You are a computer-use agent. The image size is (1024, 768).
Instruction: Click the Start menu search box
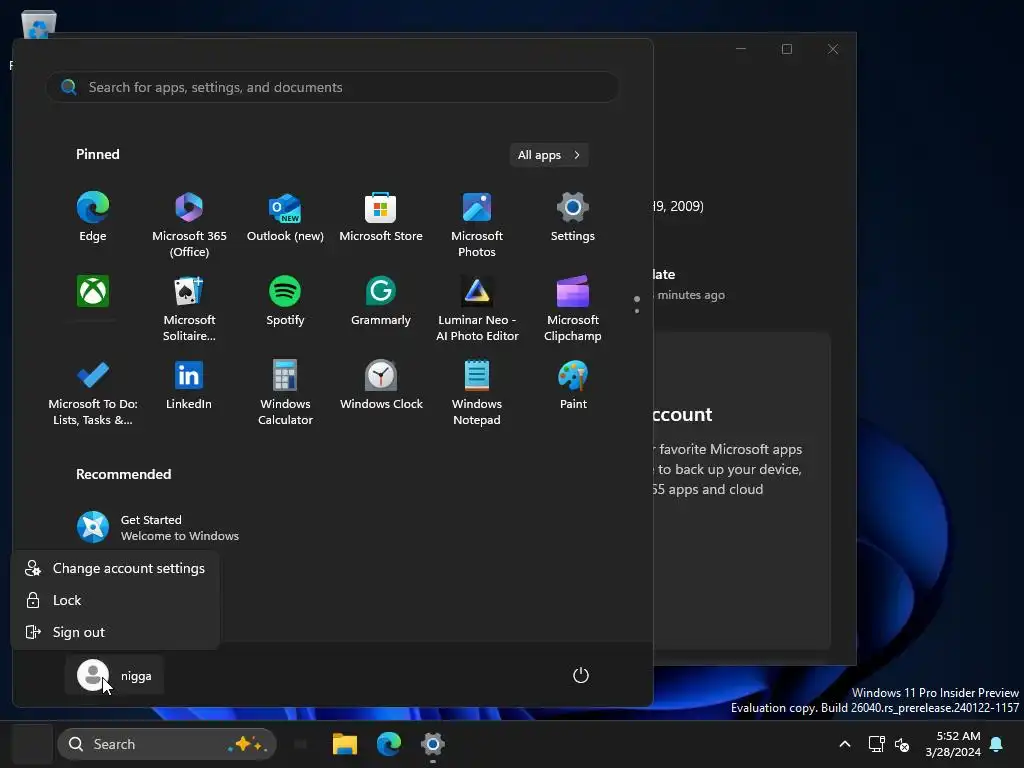tap(332, 87)
